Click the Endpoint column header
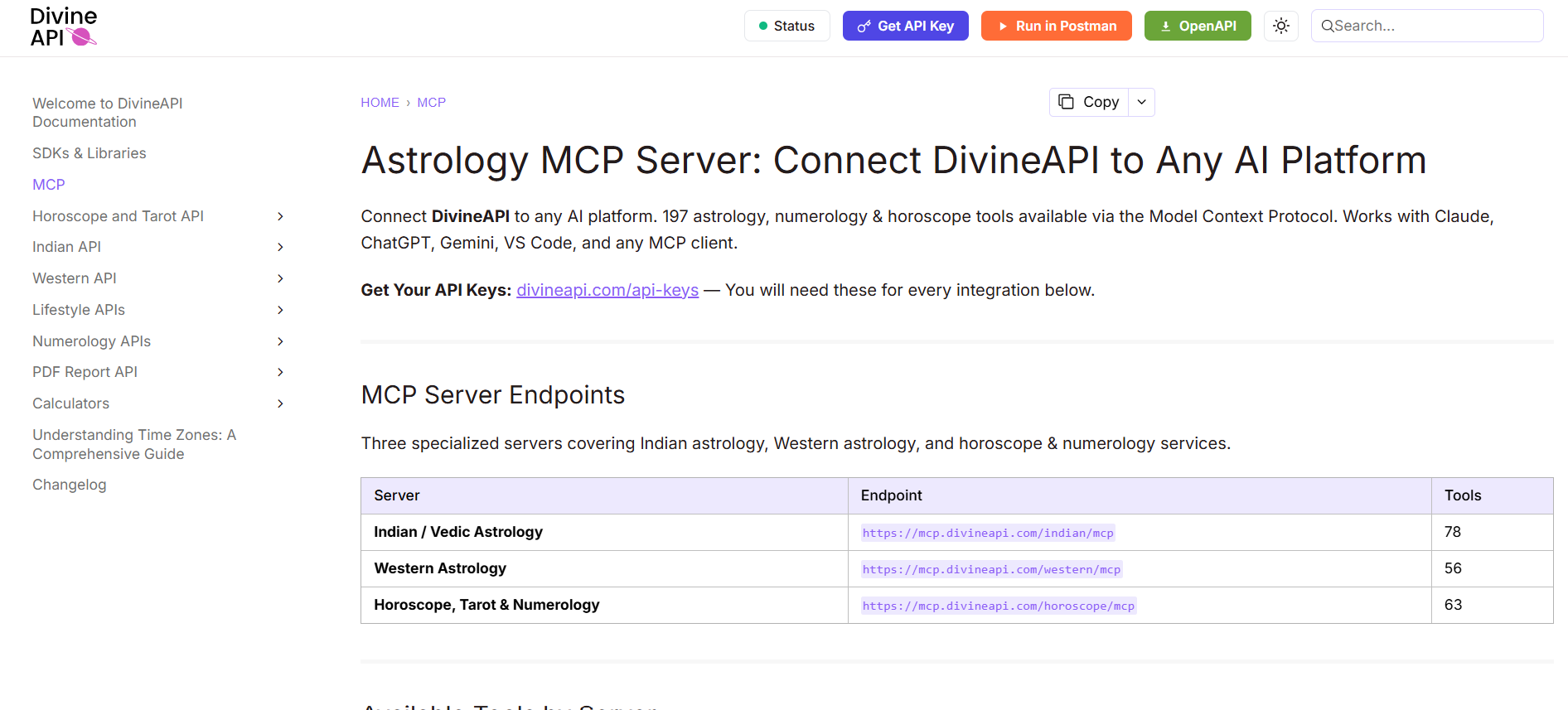The height and width of the screenshot is (710, 1568). pyautogui.click(x=1140, y=495)
